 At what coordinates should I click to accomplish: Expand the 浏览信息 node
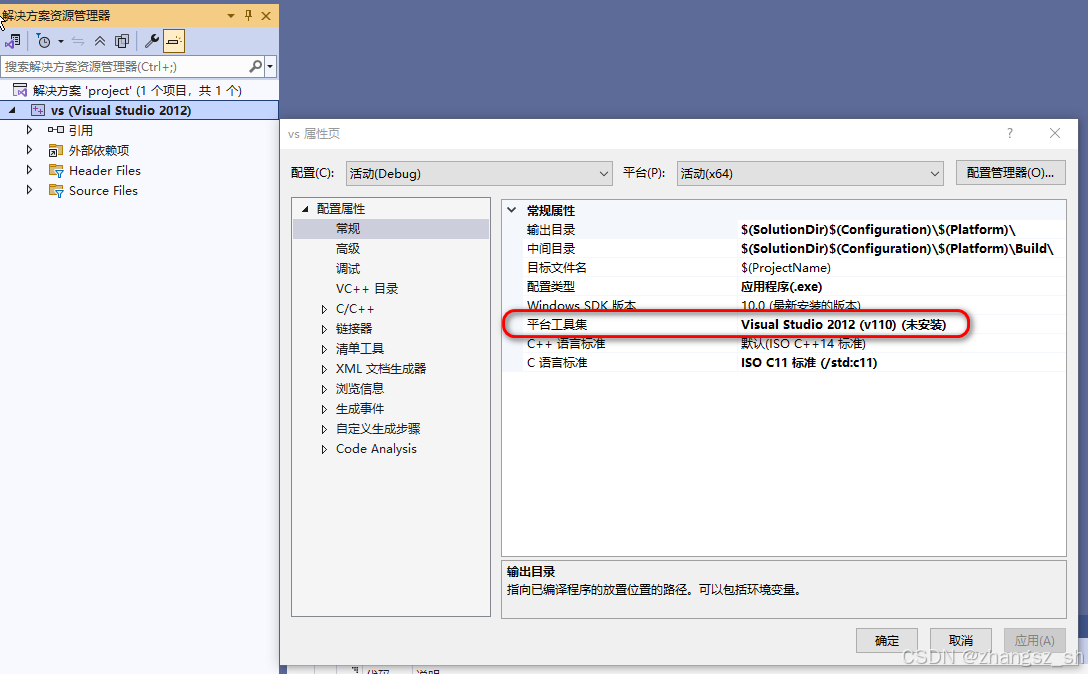click(324, 389)
